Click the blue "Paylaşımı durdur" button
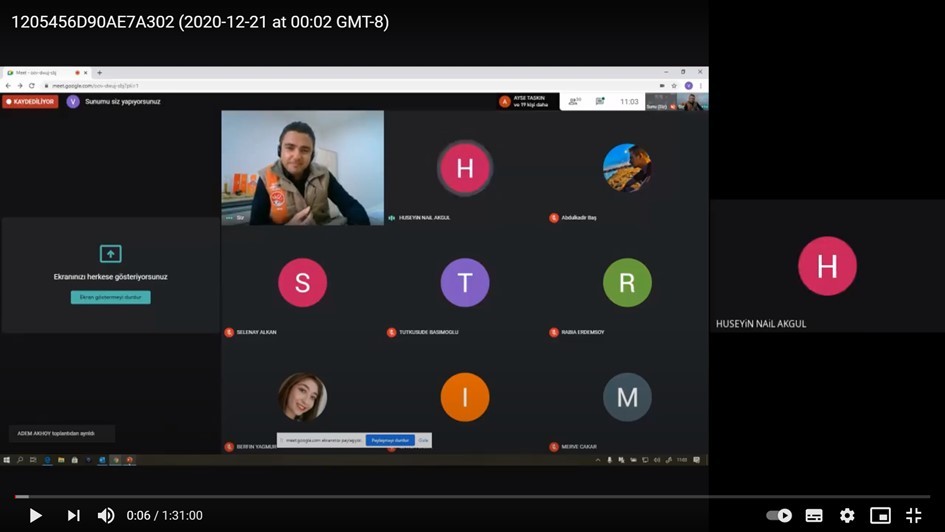The image size is (945, 532). click(389, 440)
